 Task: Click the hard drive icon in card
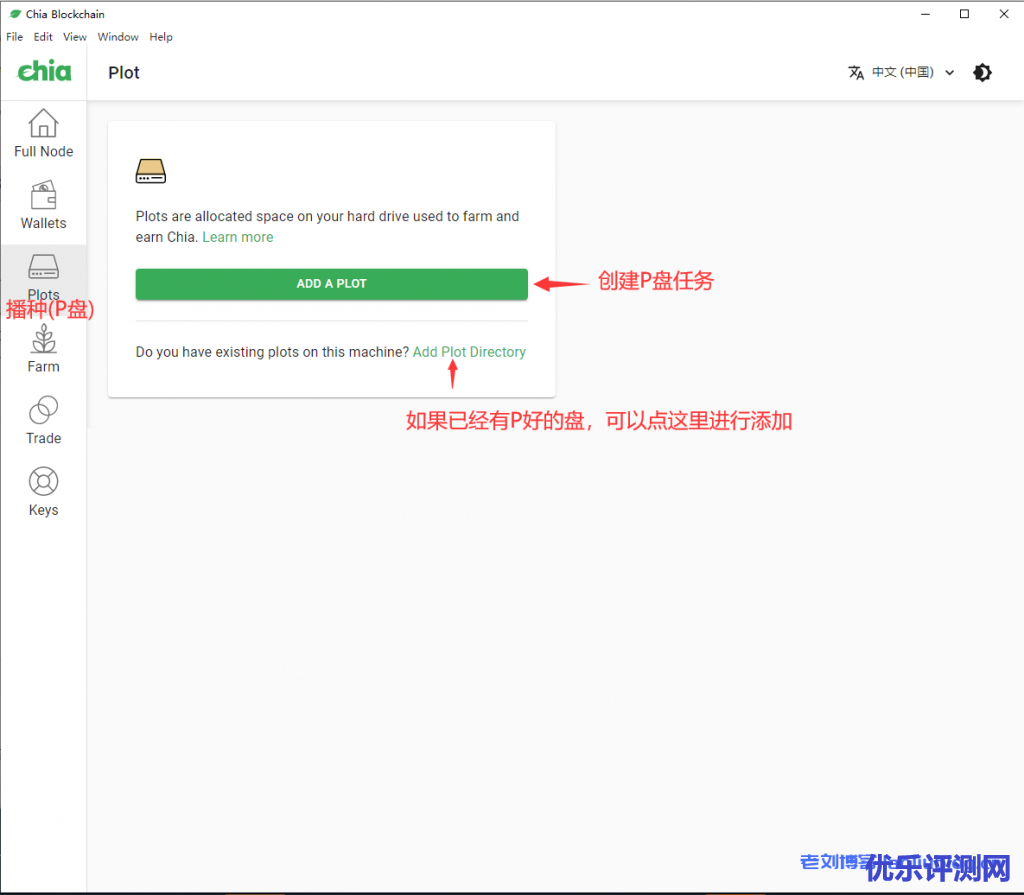tap(151, 171)
